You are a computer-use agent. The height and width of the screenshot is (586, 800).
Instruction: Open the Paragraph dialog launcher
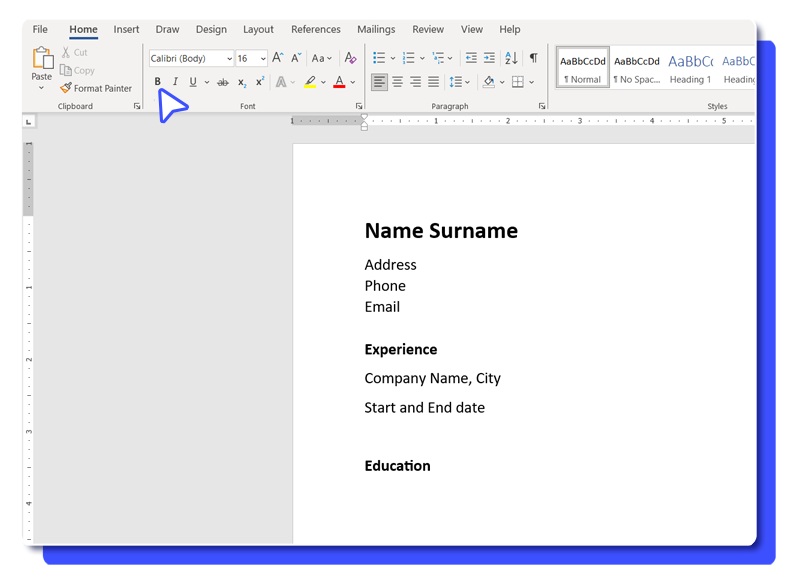541,106
